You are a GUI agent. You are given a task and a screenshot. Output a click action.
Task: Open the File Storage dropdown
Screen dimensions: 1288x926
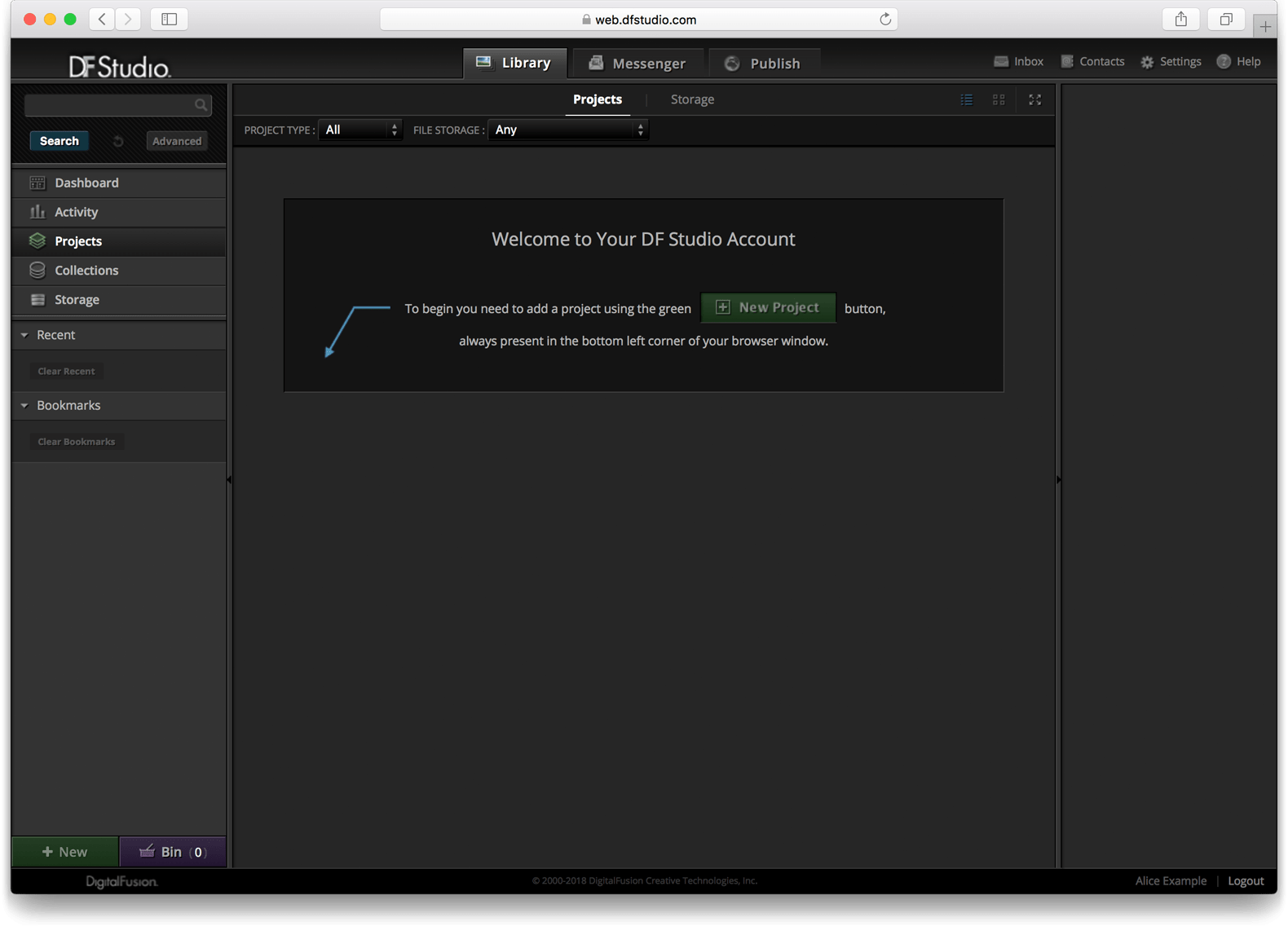point(568,130)
